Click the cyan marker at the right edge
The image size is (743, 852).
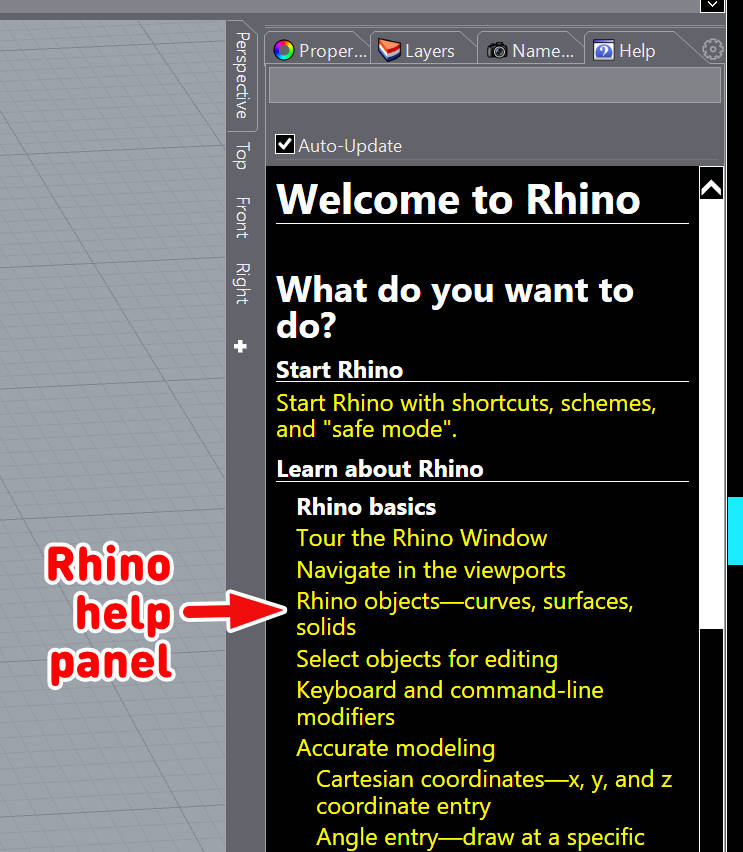(735, 531)
